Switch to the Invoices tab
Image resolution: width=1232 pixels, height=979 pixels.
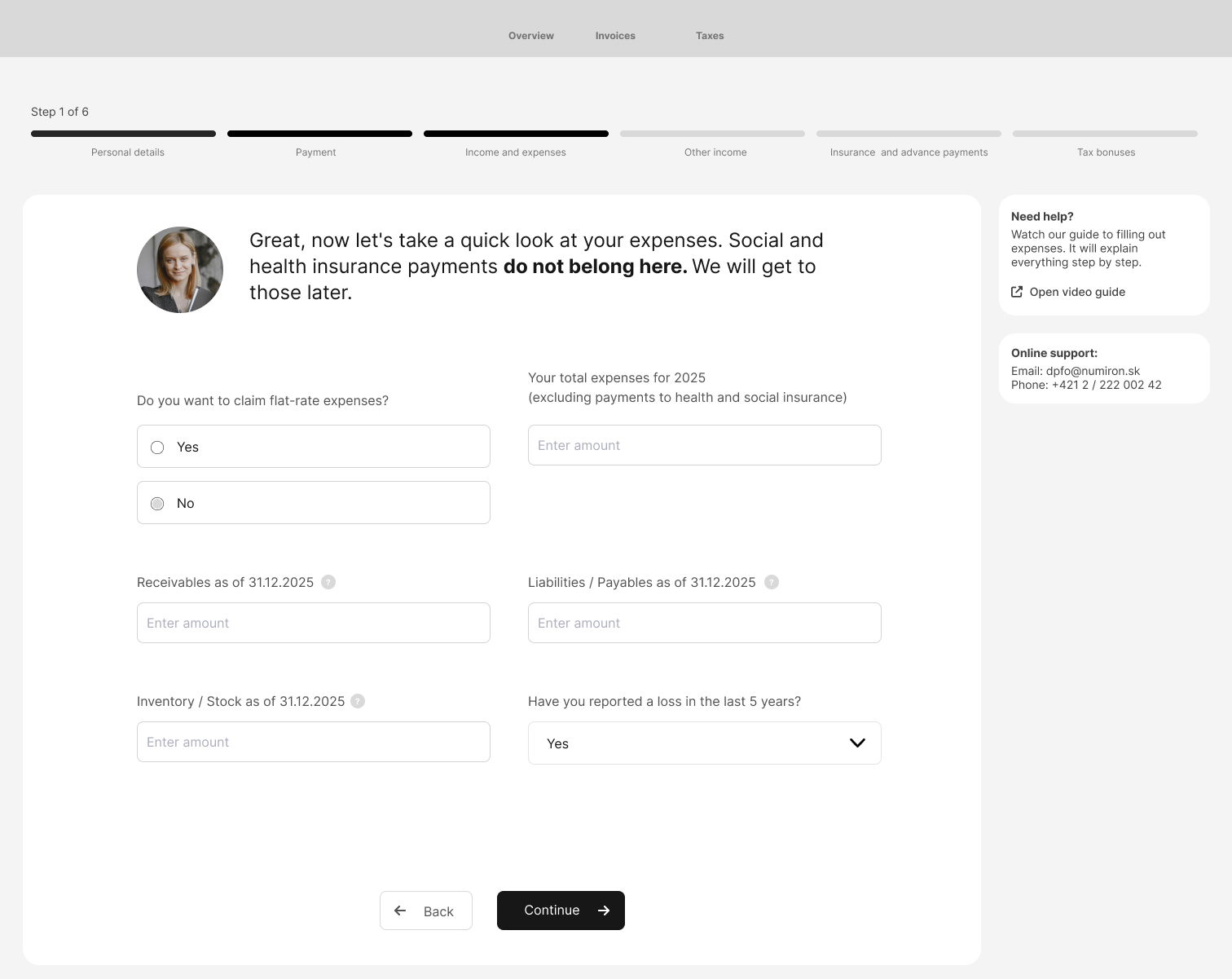pos(615,36)
